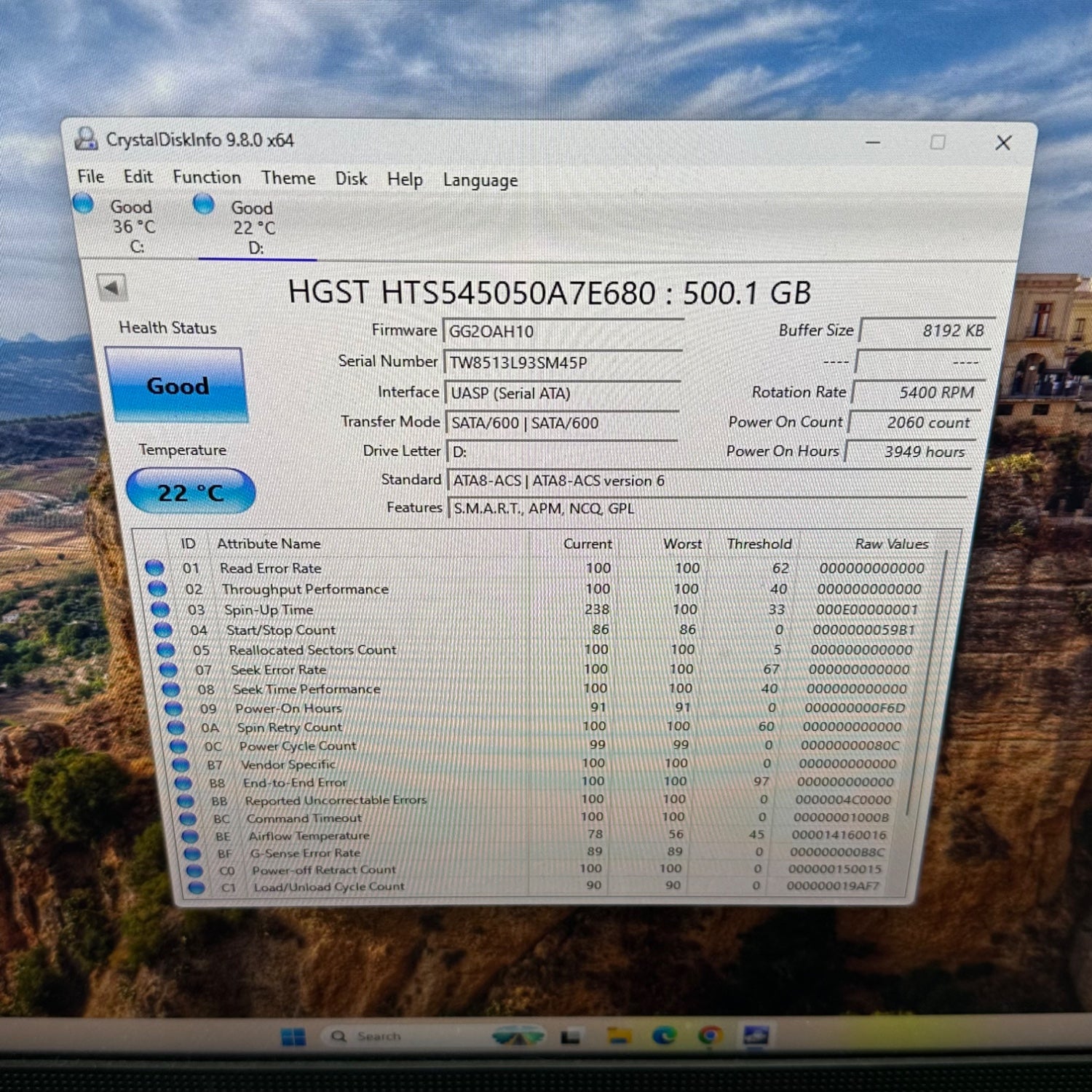Click status orb for Spin-Up Time
Viewport: 1092px width, 1092px height.
[160, 609]
